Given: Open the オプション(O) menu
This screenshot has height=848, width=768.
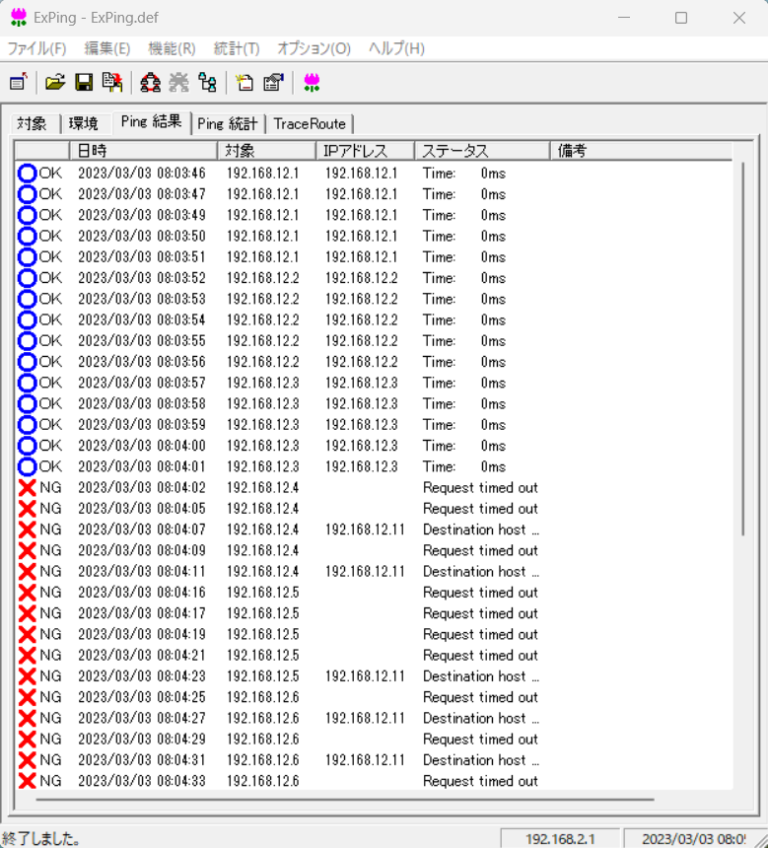Looking at the screenshot, I should (x=313, y=48).
